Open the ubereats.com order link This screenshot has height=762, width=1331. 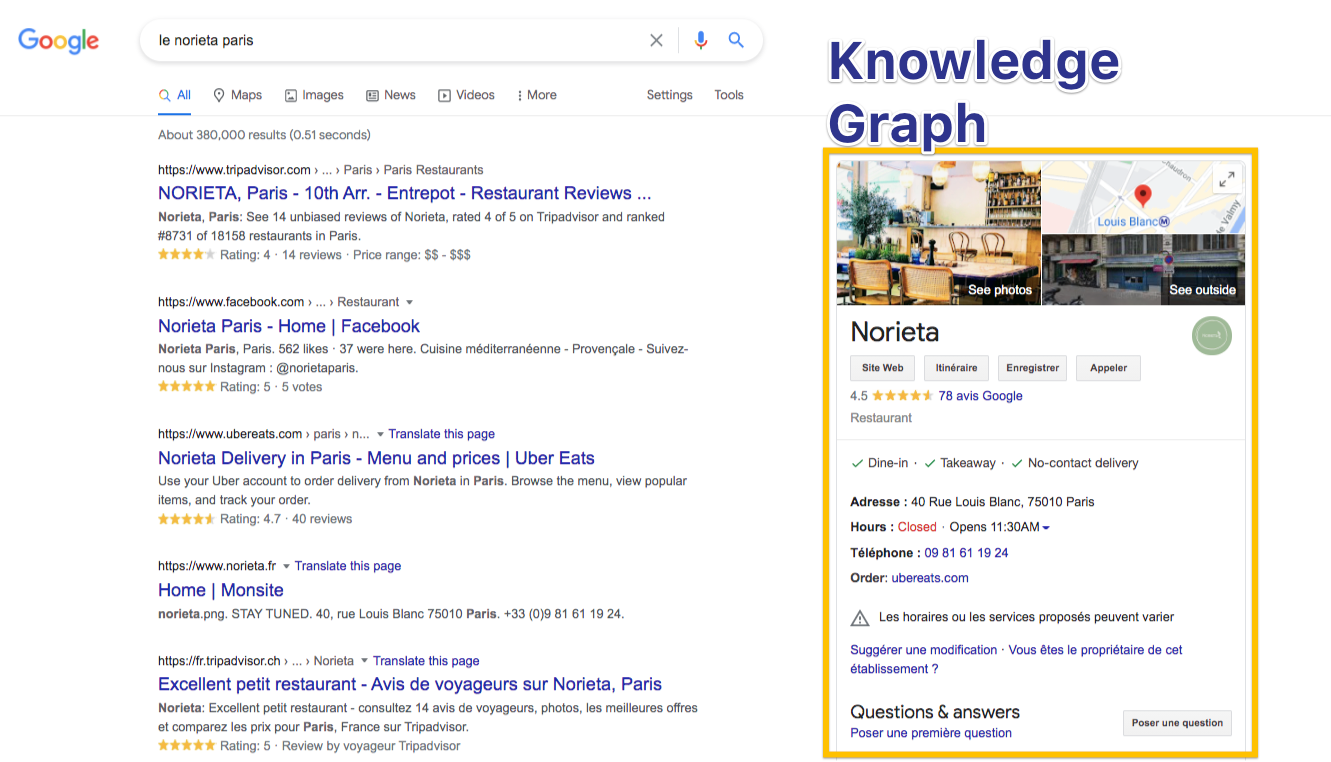[930, 578]
